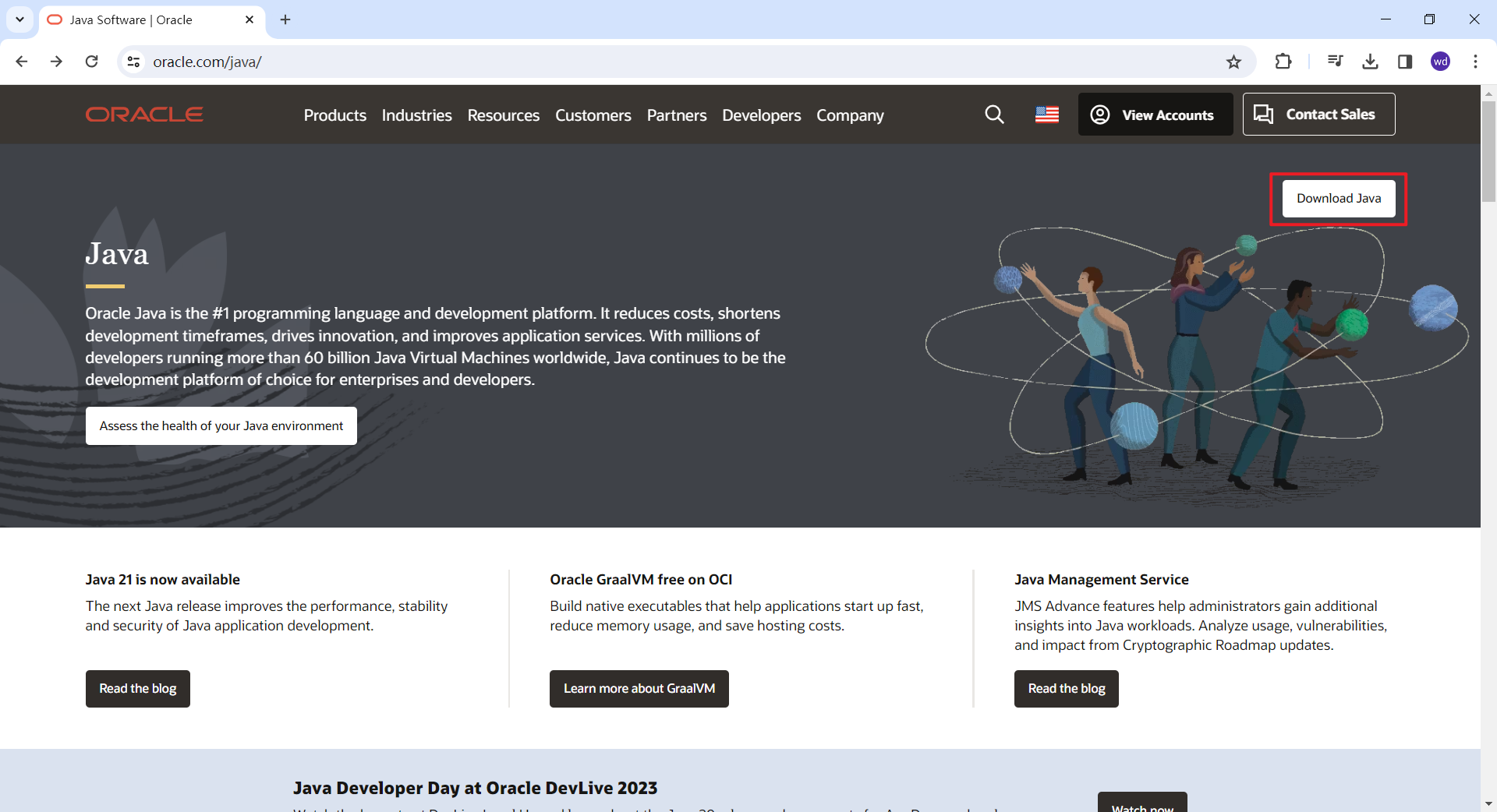
Task: Open the browser Extensions puzzle icon
Action: tap(1283, 62)
